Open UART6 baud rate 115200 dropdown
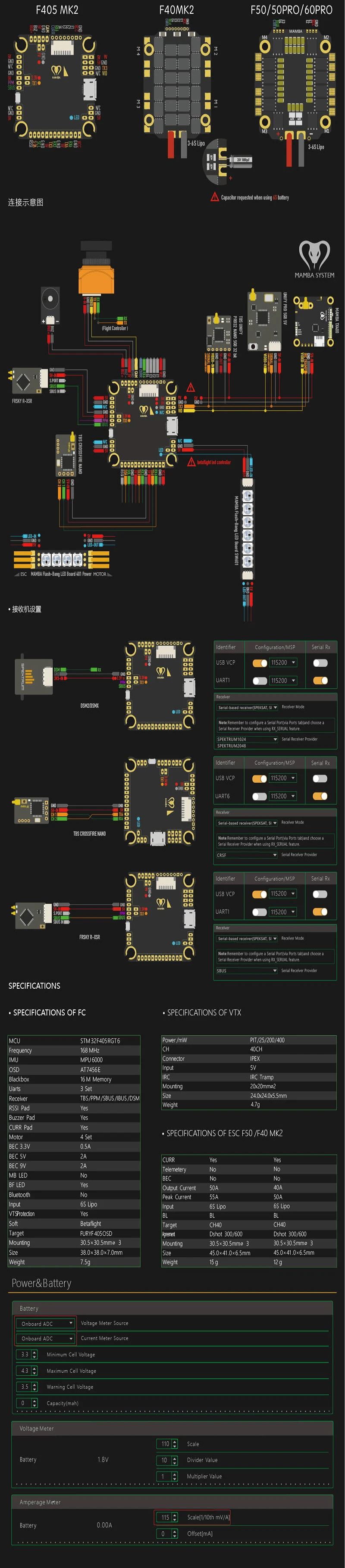Screen dimensions: 345x1568 click(x=283, y=796)
